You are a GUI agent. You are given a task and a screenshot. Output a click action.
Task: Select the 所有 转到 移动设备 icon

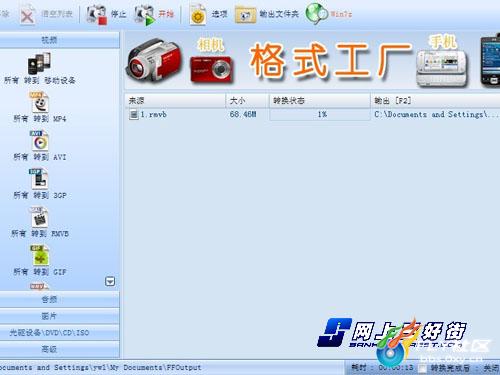point(39,63)
